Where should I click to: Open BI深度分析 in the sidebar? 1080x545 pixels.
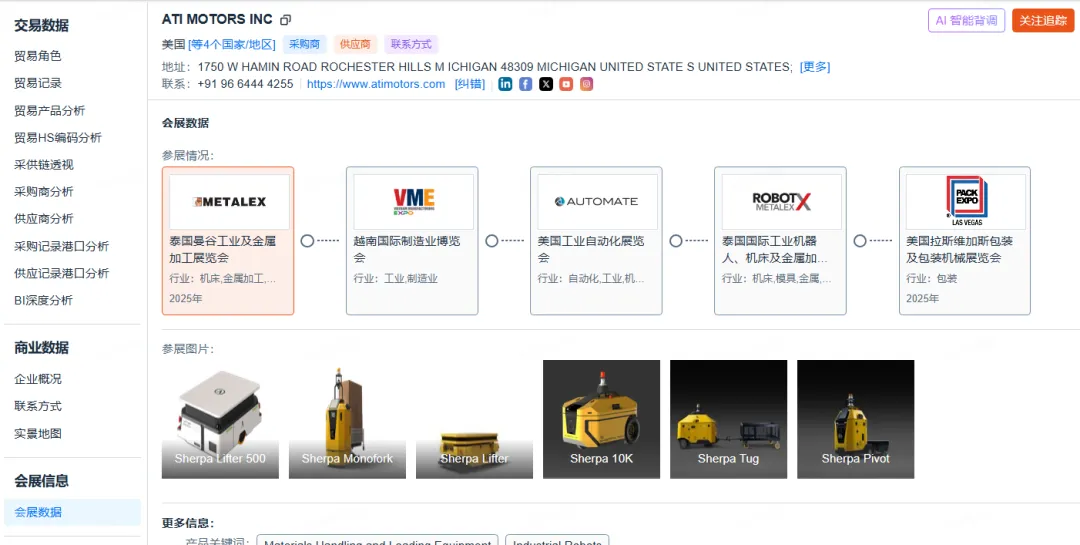[x=43, y=300]
